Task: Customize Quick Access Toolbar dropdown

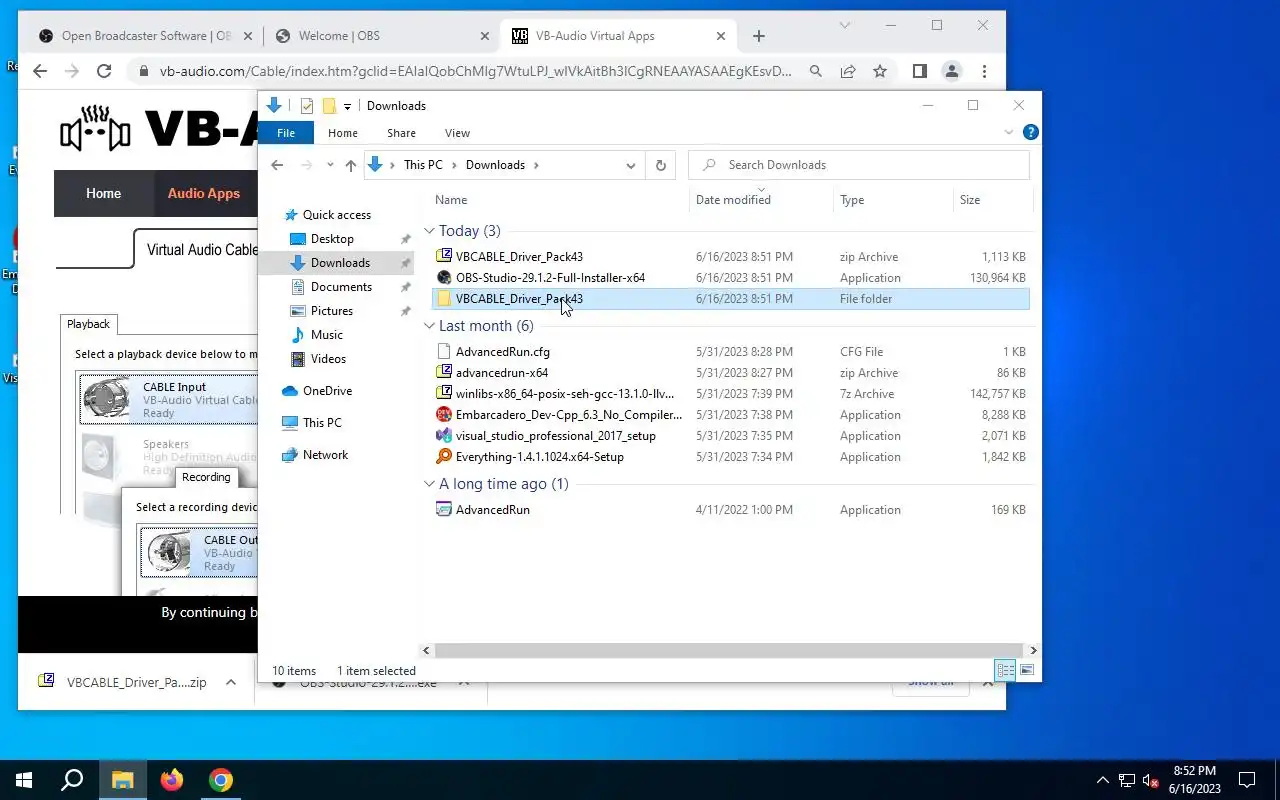Action: point(347,106)
